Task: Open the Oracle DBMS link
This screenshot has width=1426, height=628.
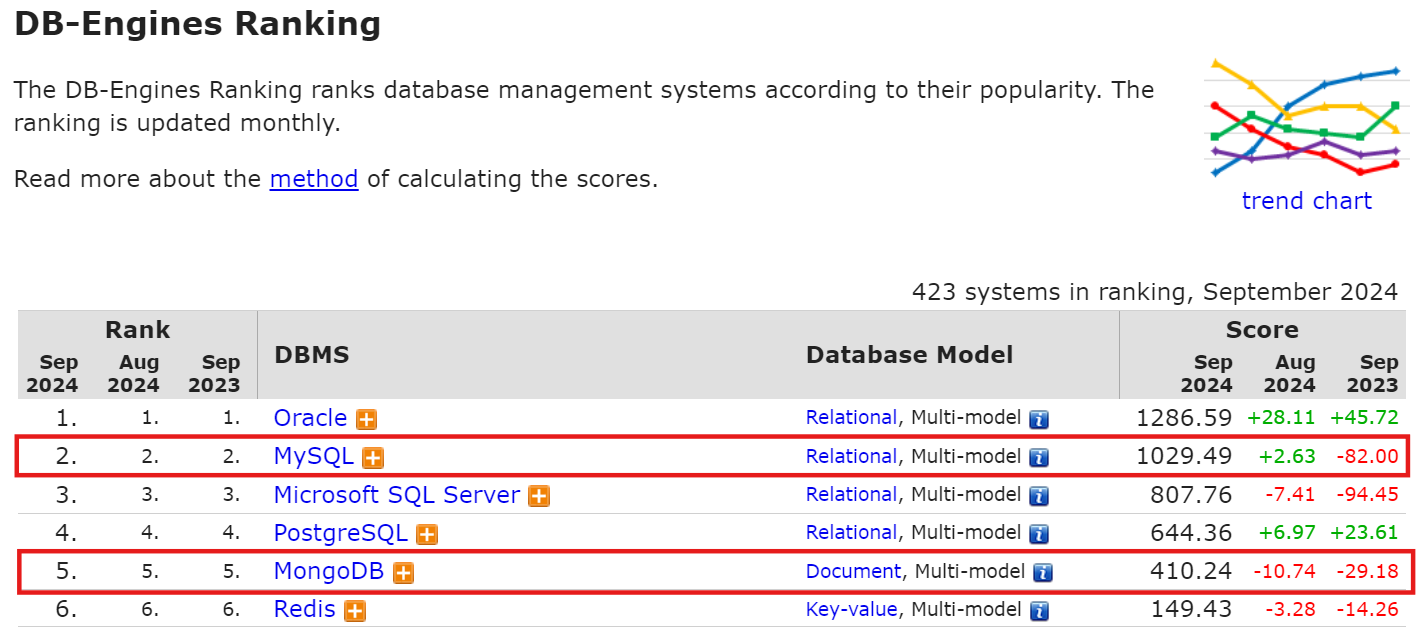Action: point(311,418)
